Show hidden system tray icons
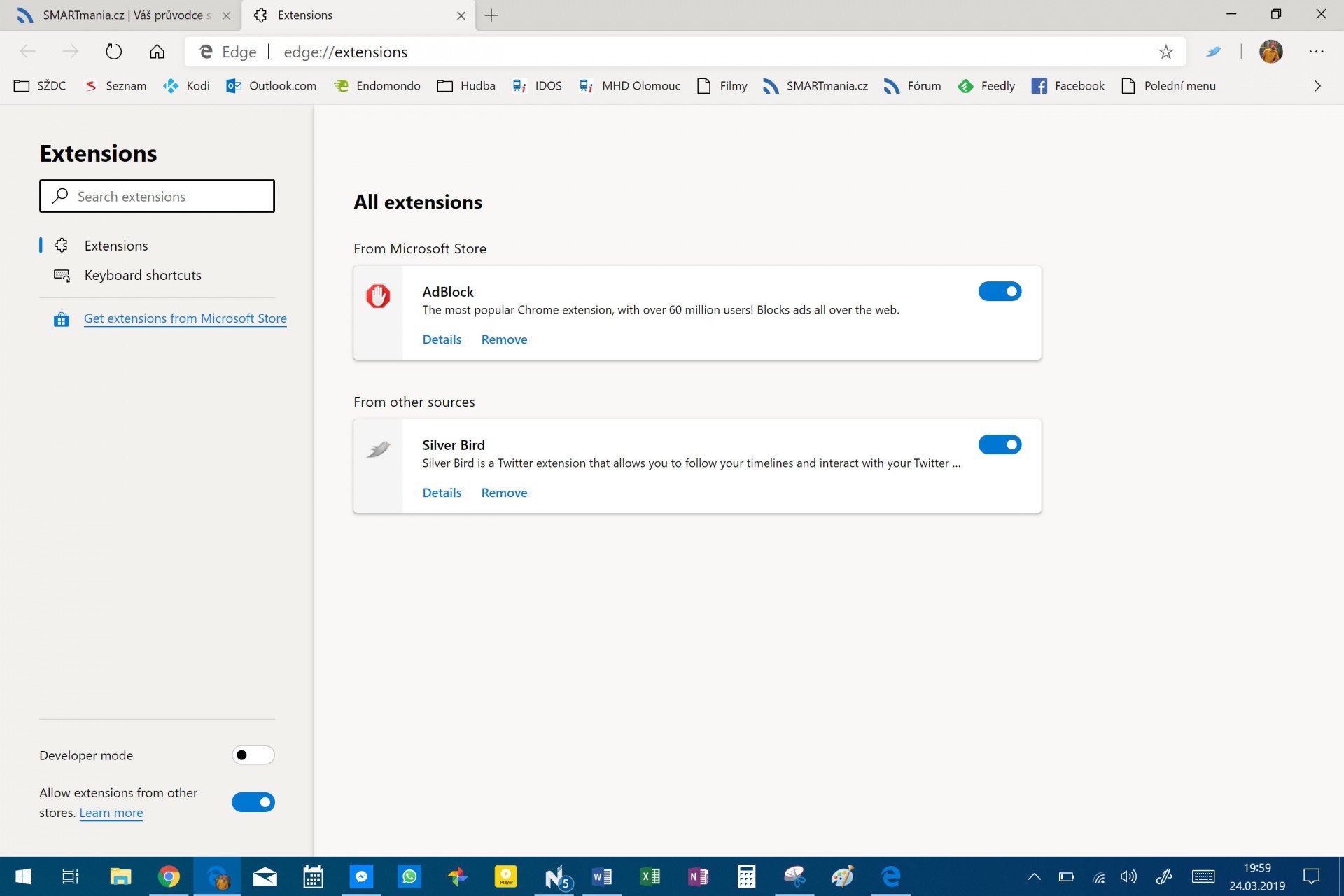The image size is (1344, 896). (x=1034, y=876)
